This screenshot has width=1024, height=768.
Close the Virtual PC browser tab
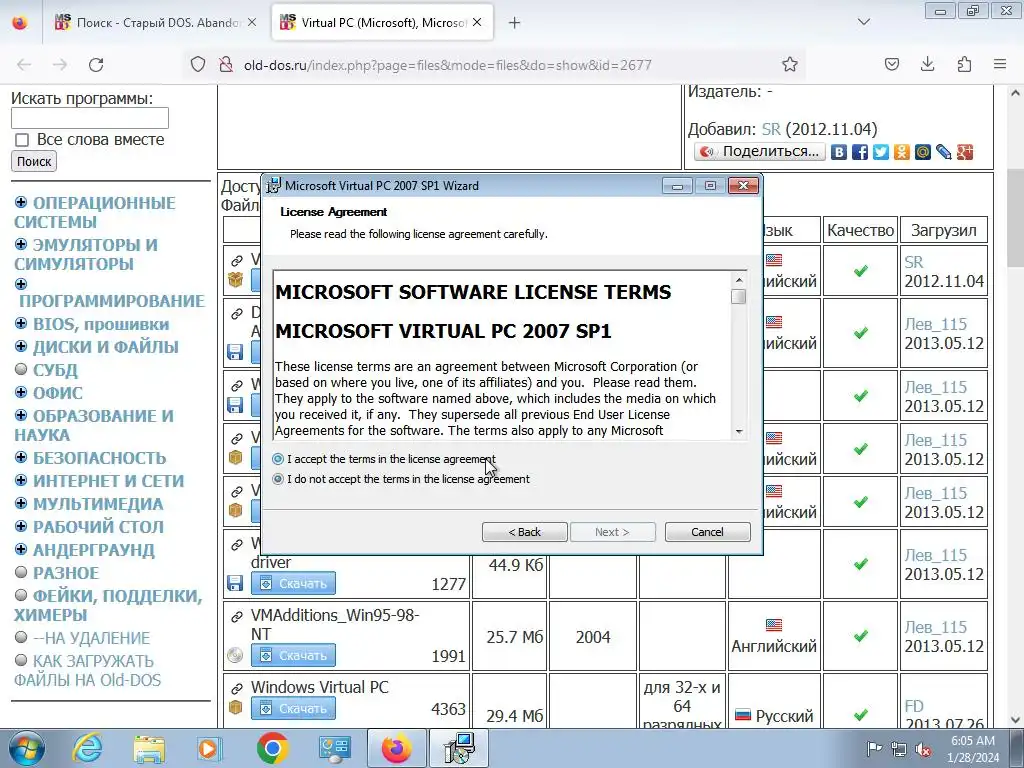[477, 23]
